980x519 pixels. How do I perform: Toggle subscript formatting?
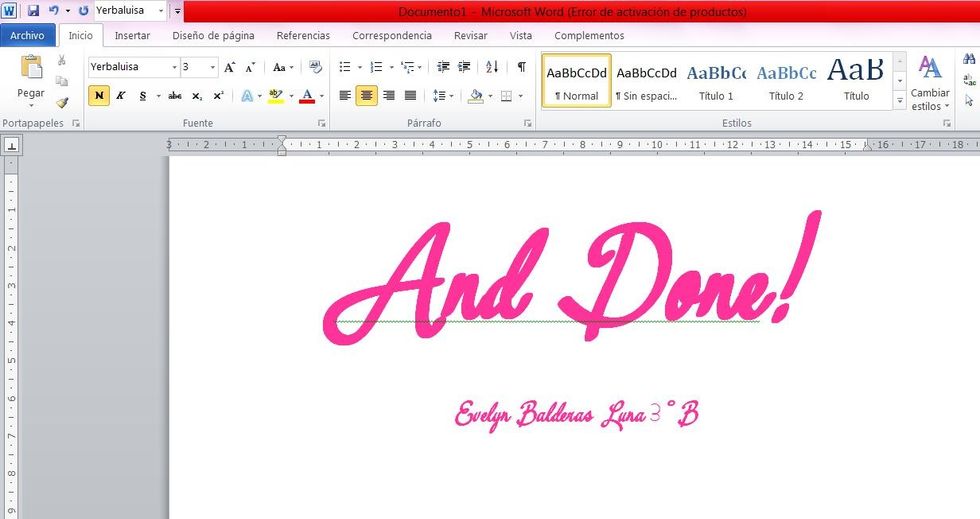(x=197, y=96)
